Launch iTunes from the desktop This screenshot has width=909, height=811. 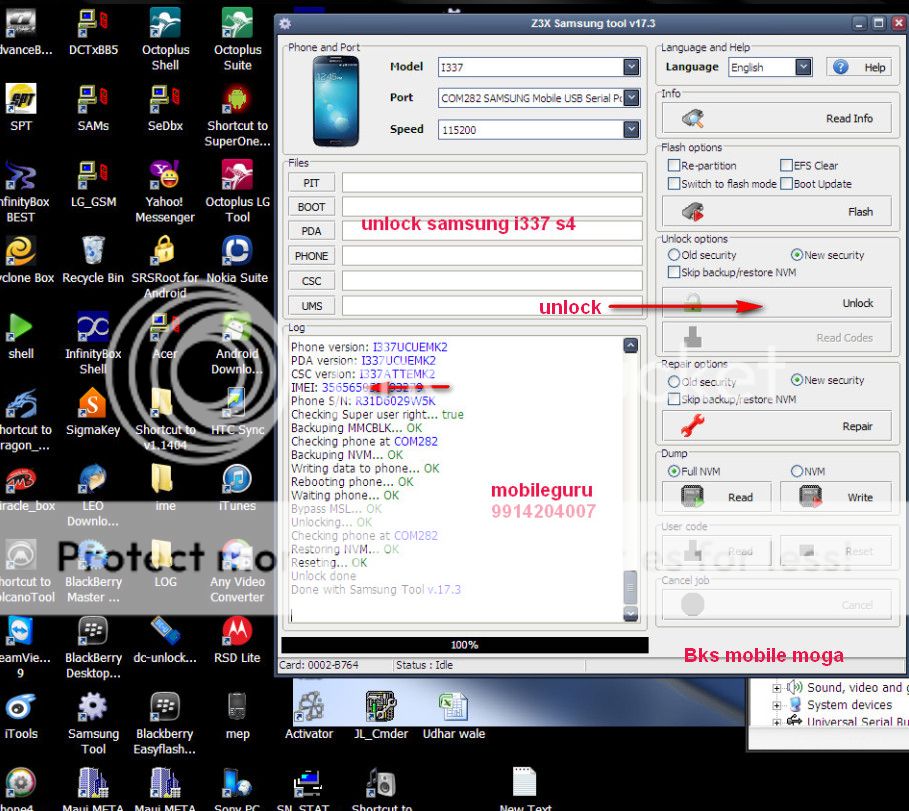(237, 488)
